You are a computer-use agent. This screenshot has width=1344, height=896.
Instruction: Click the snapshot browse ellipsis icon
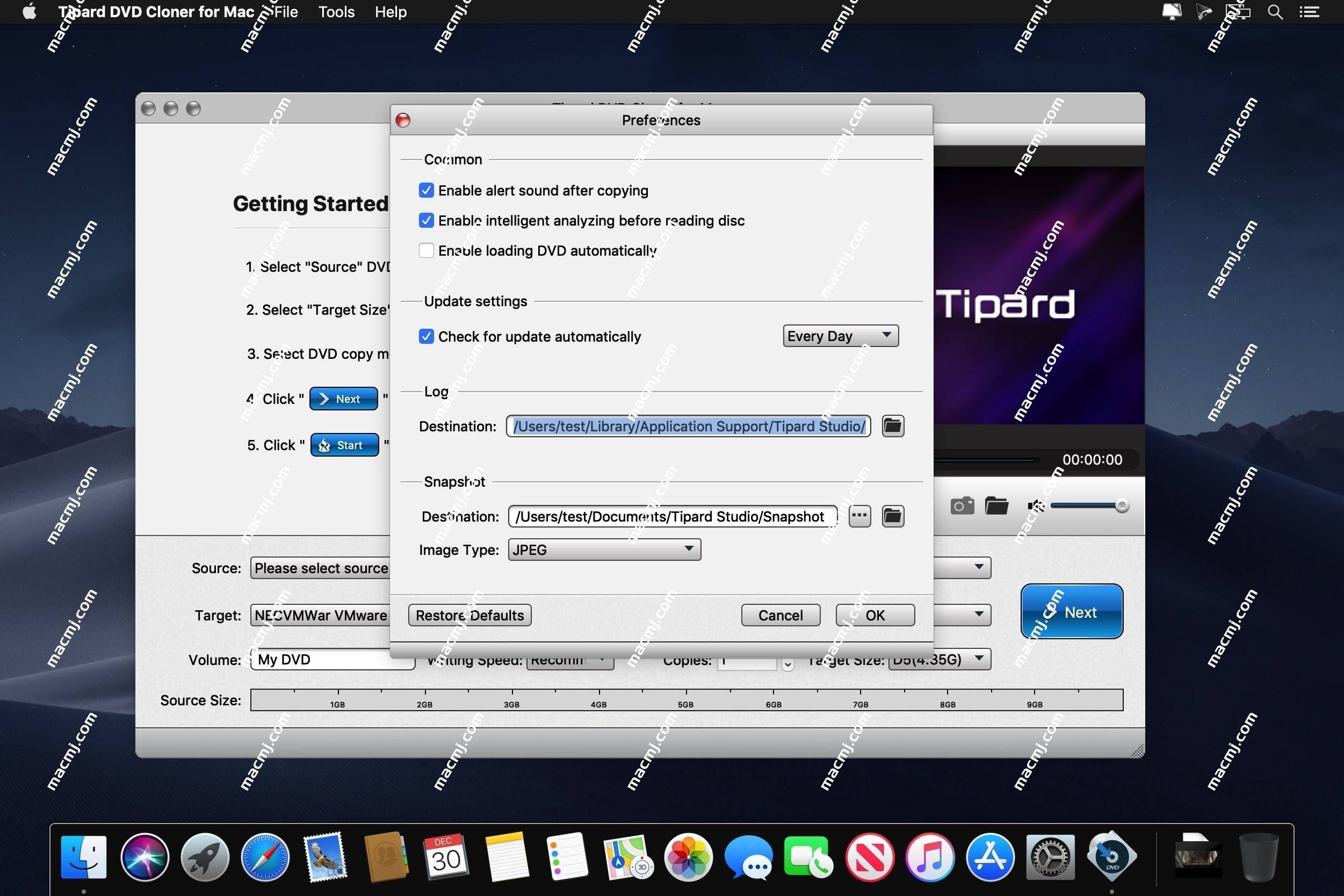859,515
